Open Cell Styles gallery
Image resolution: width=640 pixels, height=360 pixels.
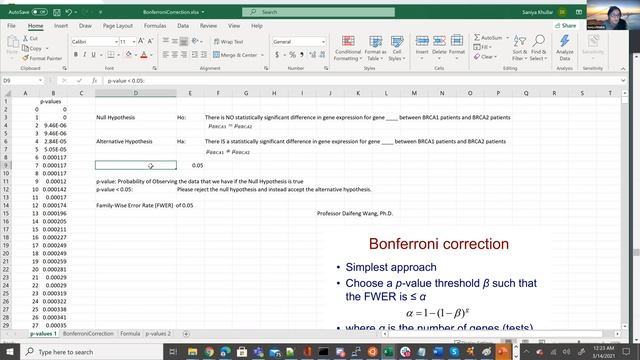[397, 48]
